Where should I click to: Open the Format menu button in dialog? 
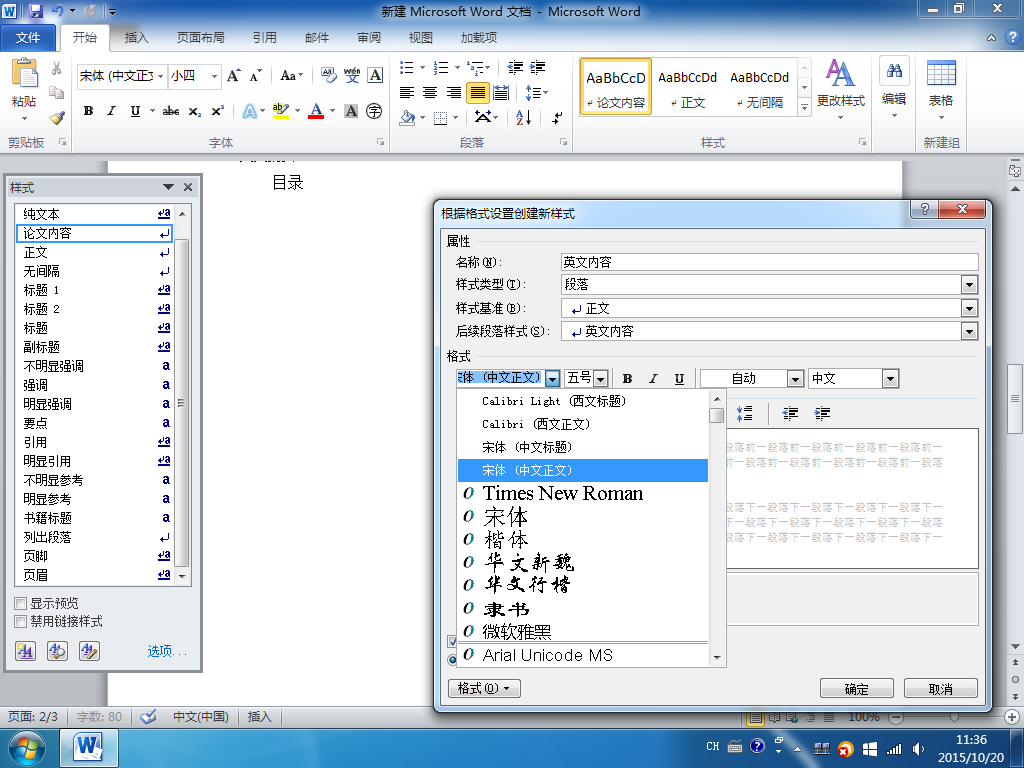click(484, 688)
